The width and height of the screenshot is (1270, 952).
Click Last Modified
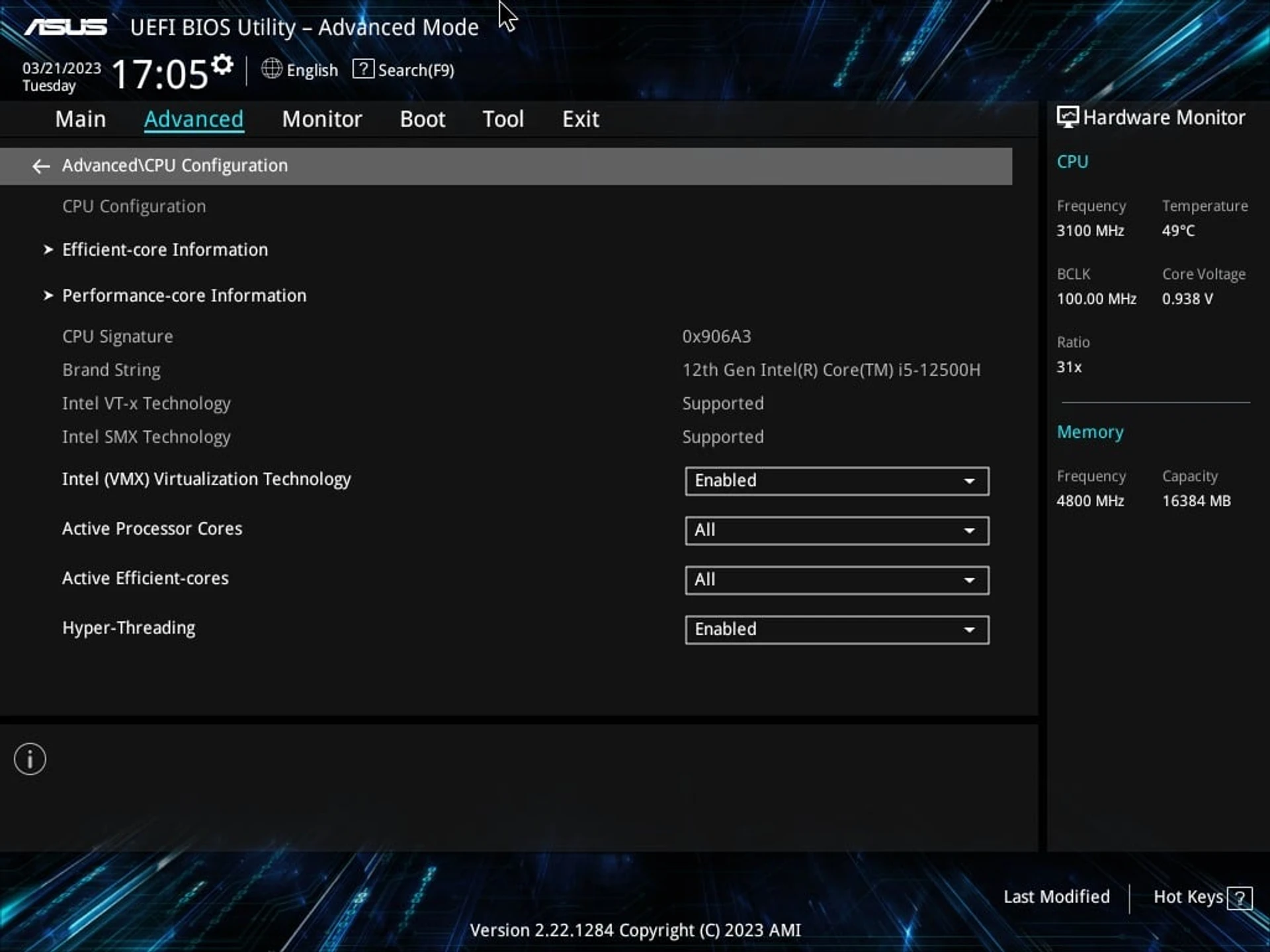[x=1056, y=897]
